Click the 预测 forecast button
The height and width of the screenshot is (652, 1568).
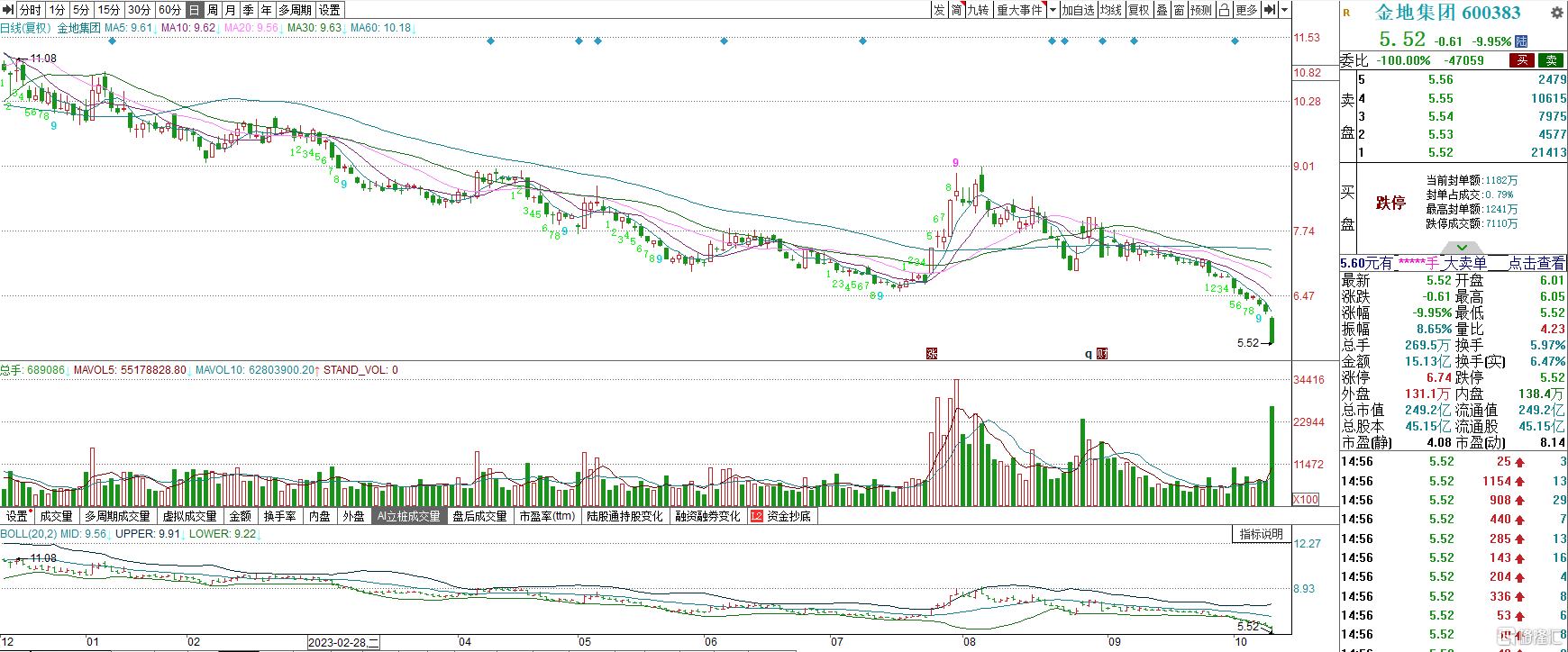[1201, 10]
